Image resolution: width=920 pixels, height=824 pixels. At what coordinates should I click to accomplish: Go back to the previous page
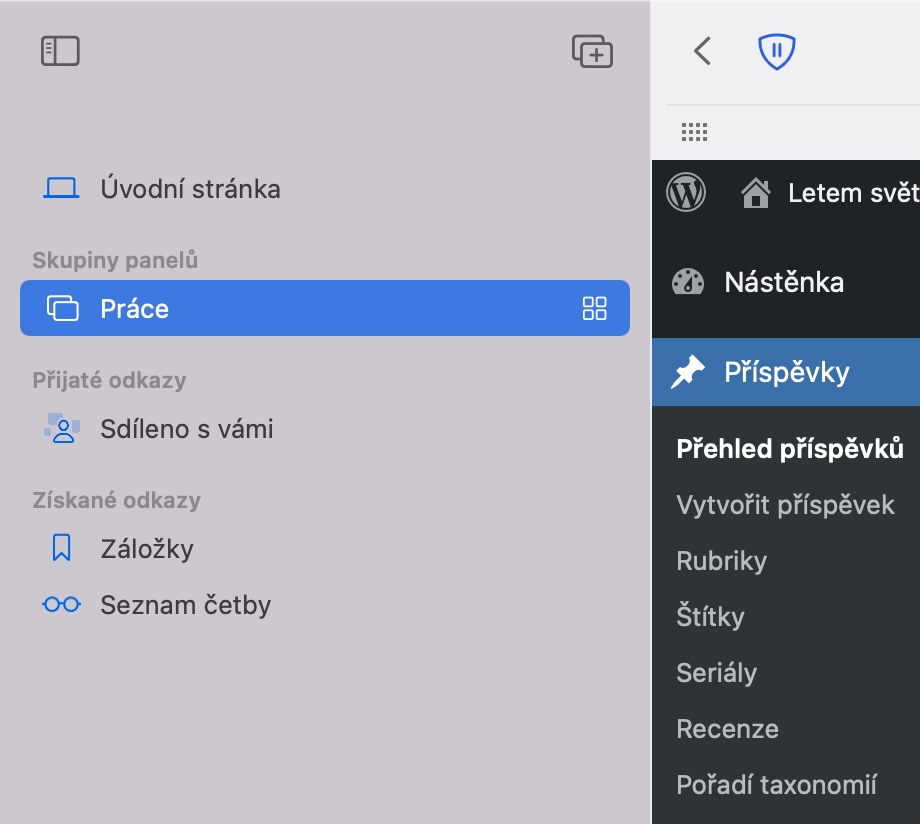click(702, 51)
